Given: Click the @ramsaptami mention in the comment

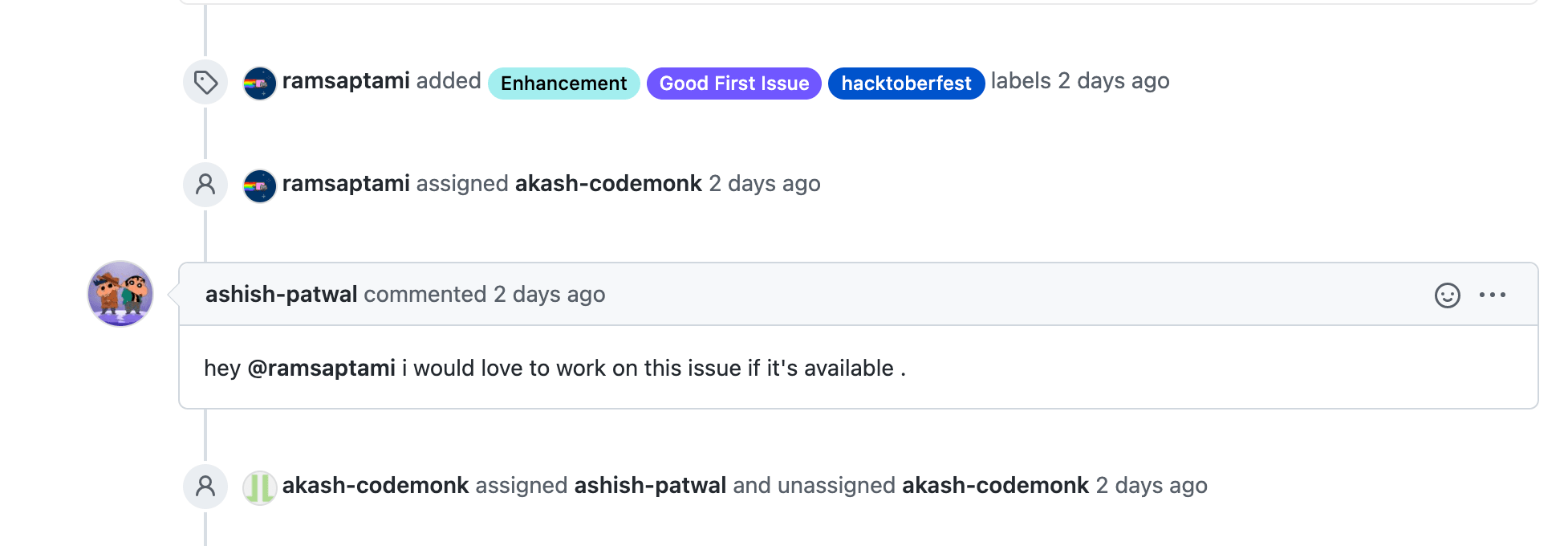Looking at the screenshot, I should [321, 369].
